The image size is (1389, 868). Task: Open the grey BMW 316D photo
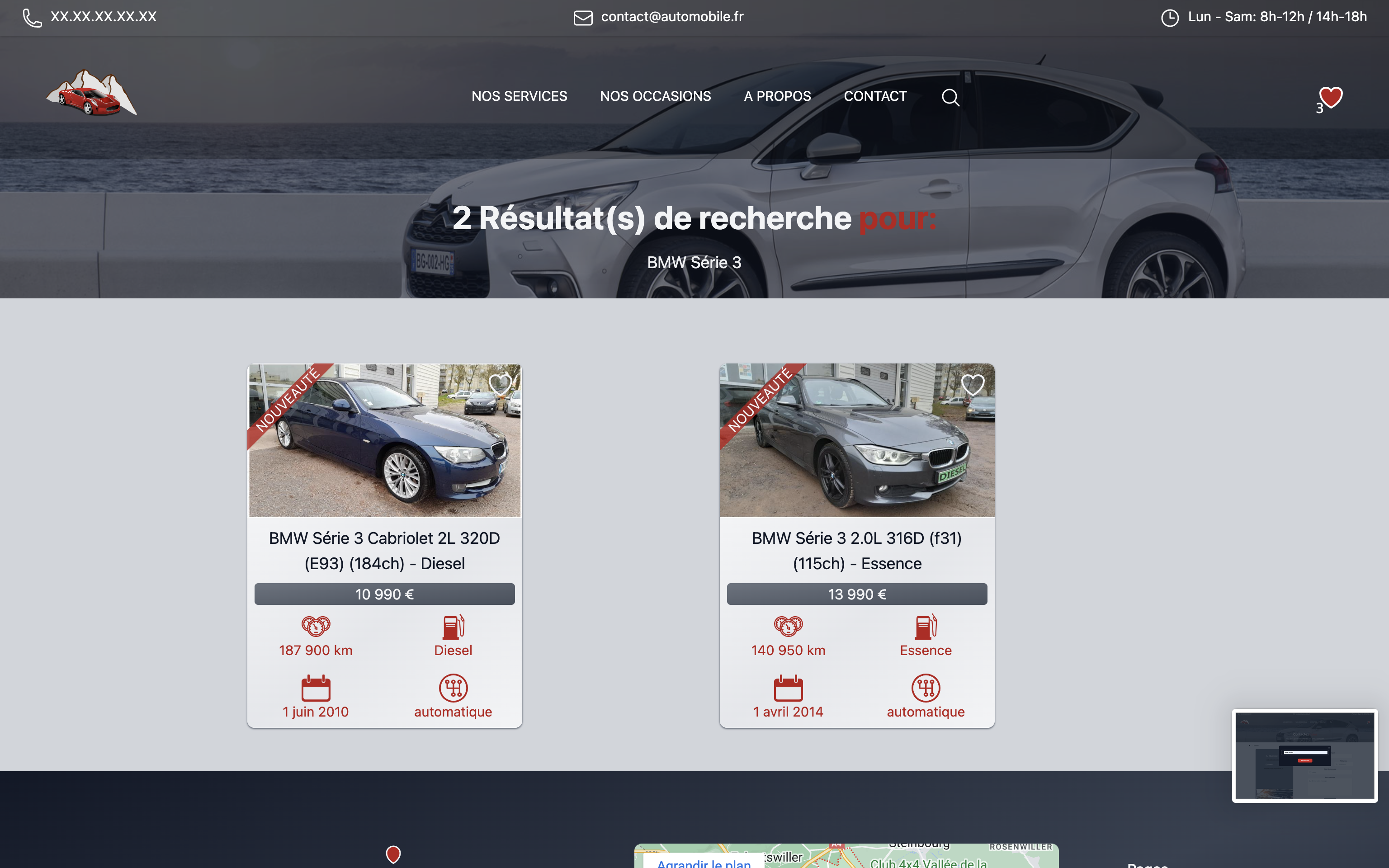(x=857, y=440)
